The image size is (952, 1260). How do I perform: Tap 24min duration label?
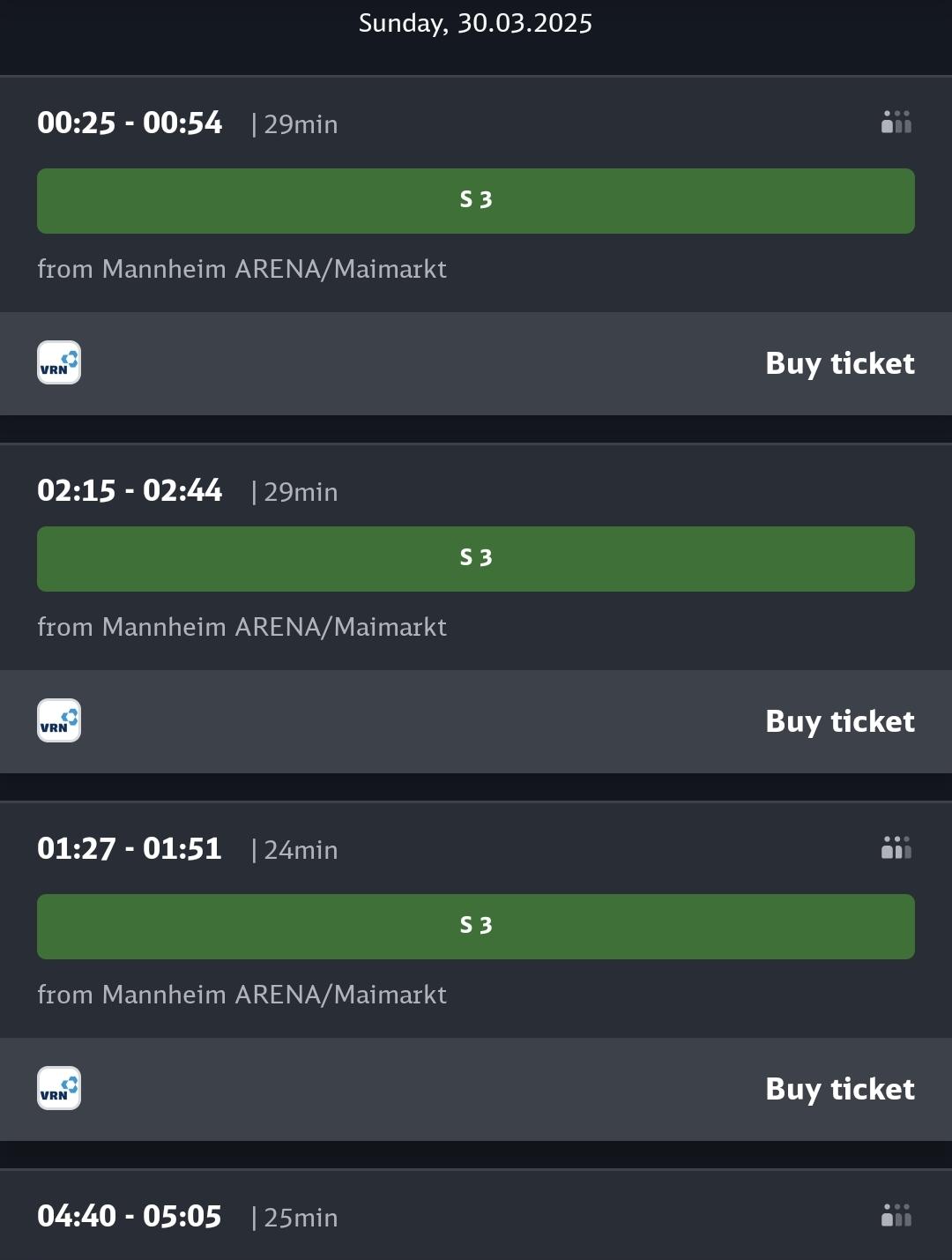(294, 850)
